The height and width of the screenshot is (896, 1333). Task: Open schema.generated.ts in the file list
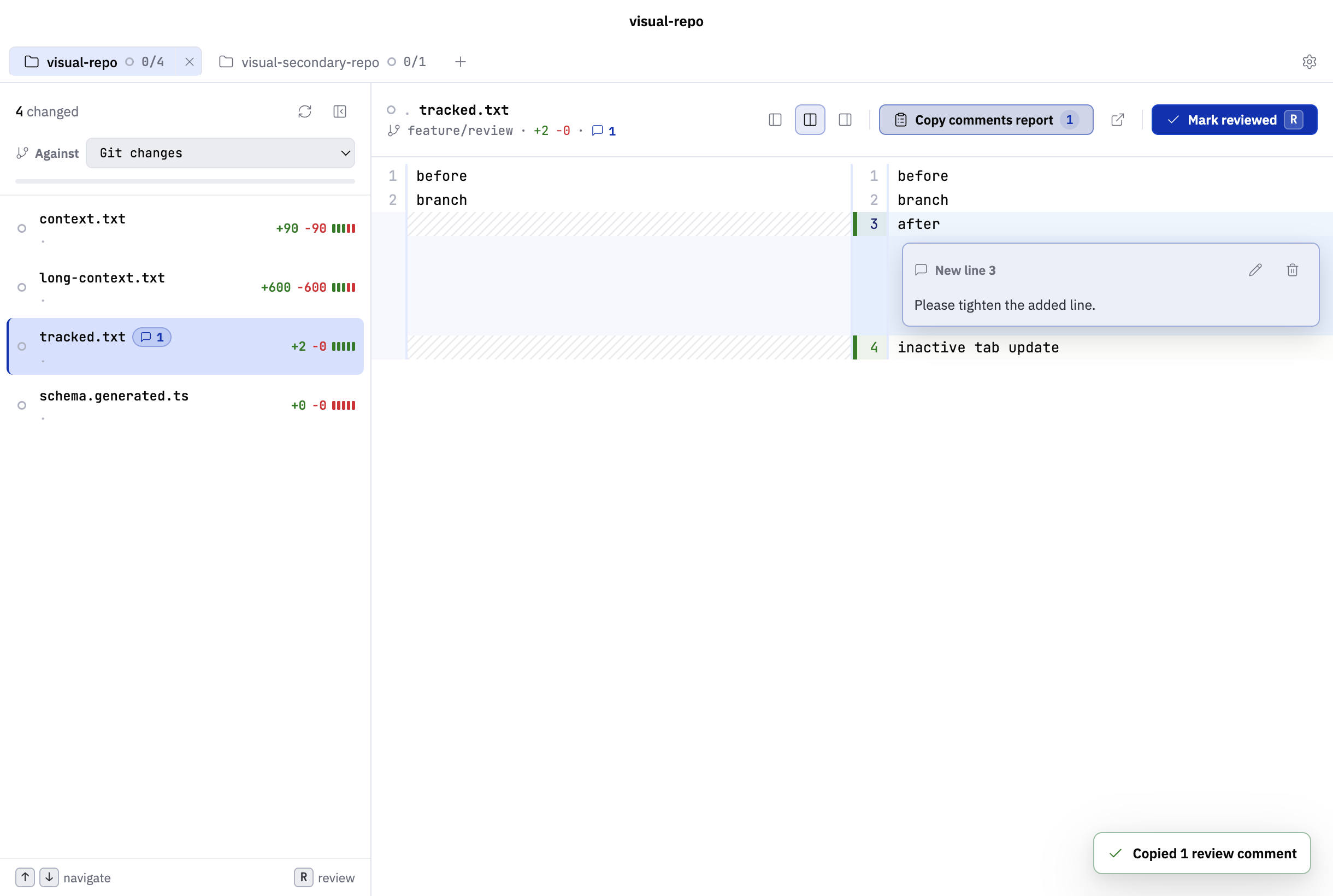pos(185,405)
